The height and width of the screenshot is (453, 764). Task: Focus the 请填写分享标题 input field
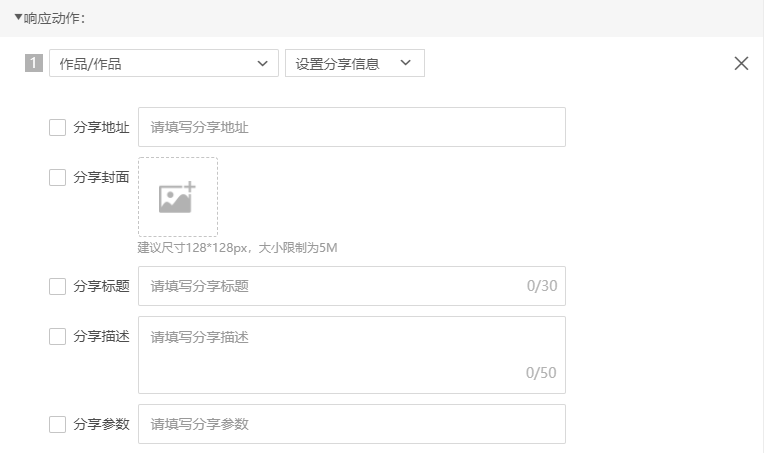pyautogui.click(x=352, y=286)
